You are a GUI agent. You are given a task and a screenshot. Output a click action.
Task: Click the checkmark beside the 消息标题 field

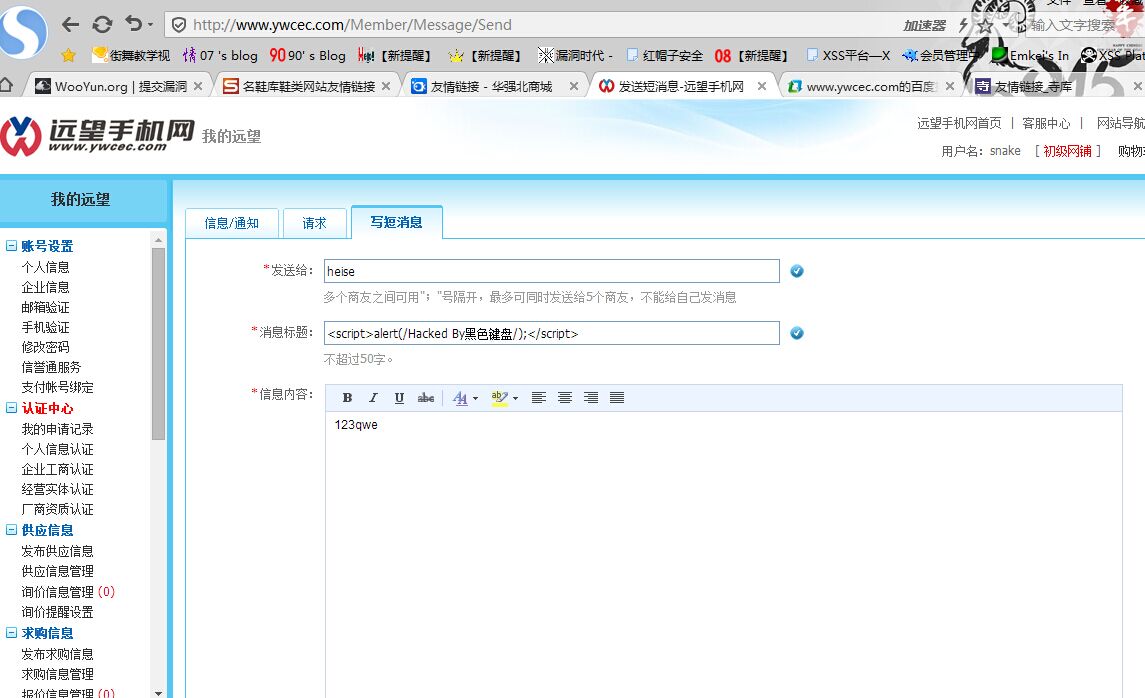pyautogui.click(x=797, y=333)
